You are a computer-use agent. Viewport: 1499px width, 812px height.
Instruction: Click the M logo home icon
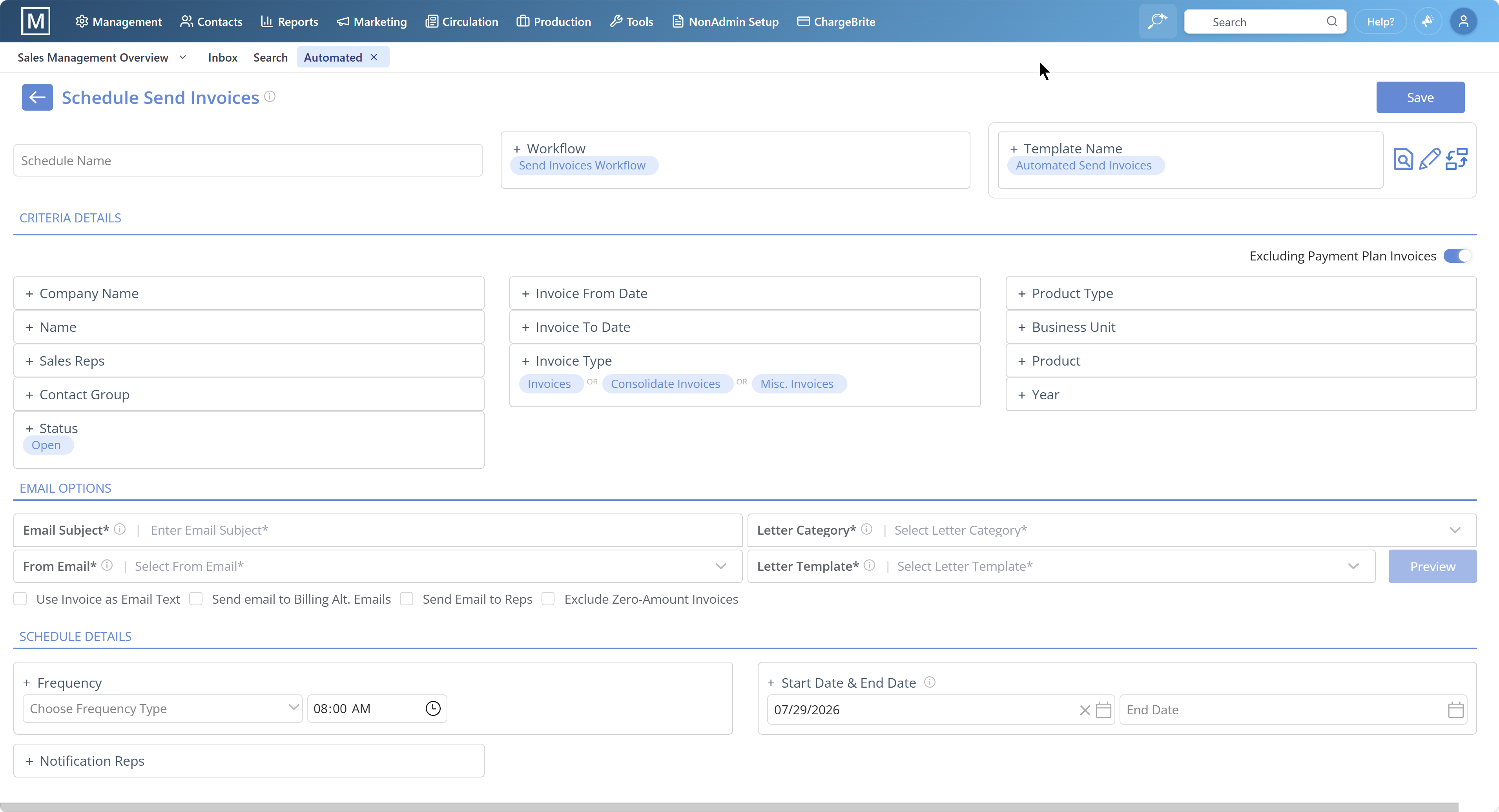tap(35, 22)
